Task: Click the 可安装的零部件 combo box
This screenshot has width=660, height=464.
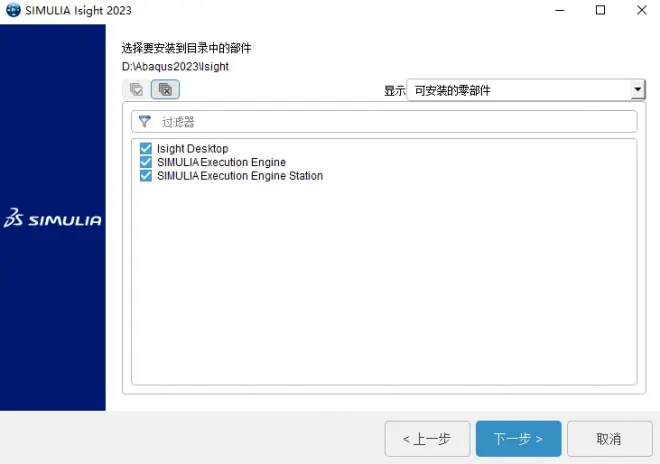Action: coord(526,90)
